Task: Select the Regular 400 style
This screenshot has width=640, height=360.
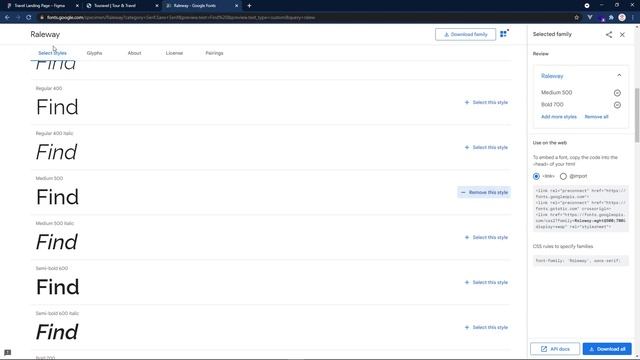Action: pos(486,102)
